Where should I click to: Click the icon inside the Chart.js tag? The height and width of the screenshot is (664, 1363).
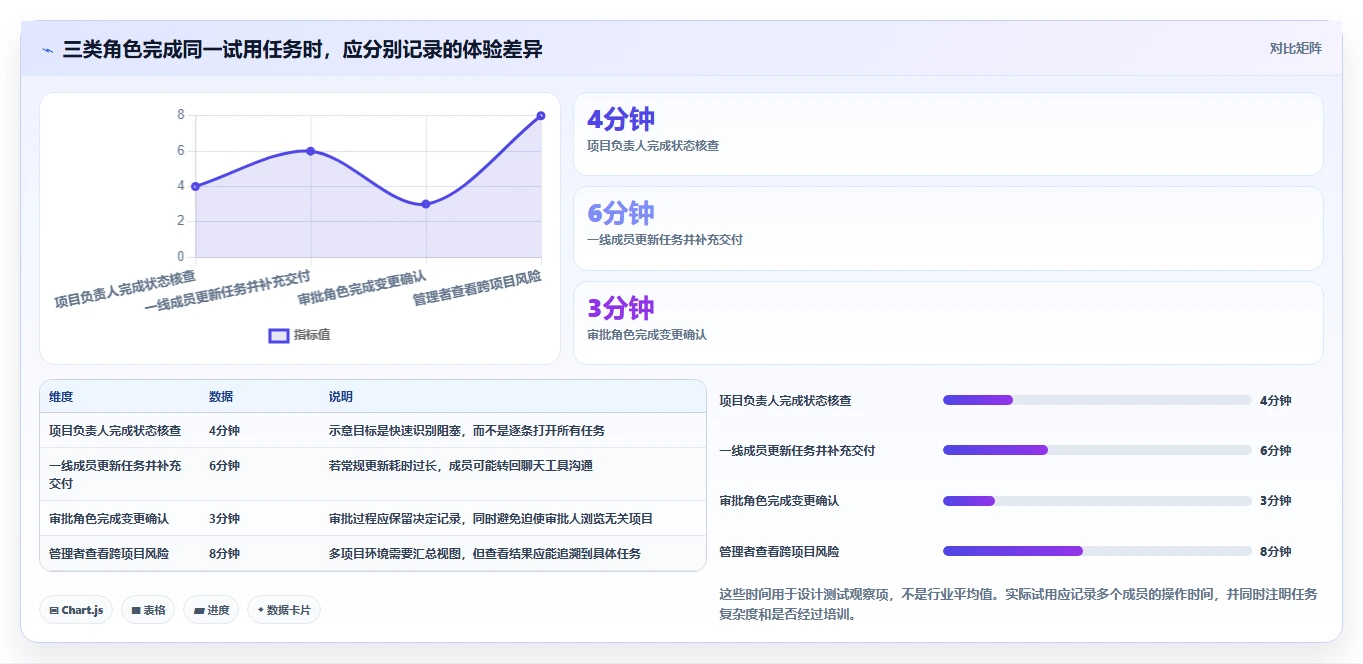(54, 610)
